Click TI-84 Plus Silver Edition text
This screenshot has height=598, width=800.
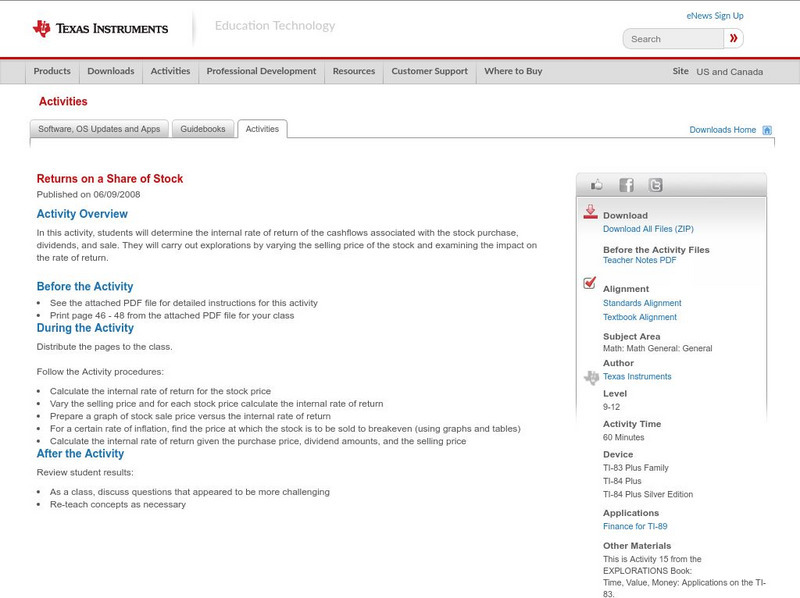pyautogui.click(x=648, y=494)
